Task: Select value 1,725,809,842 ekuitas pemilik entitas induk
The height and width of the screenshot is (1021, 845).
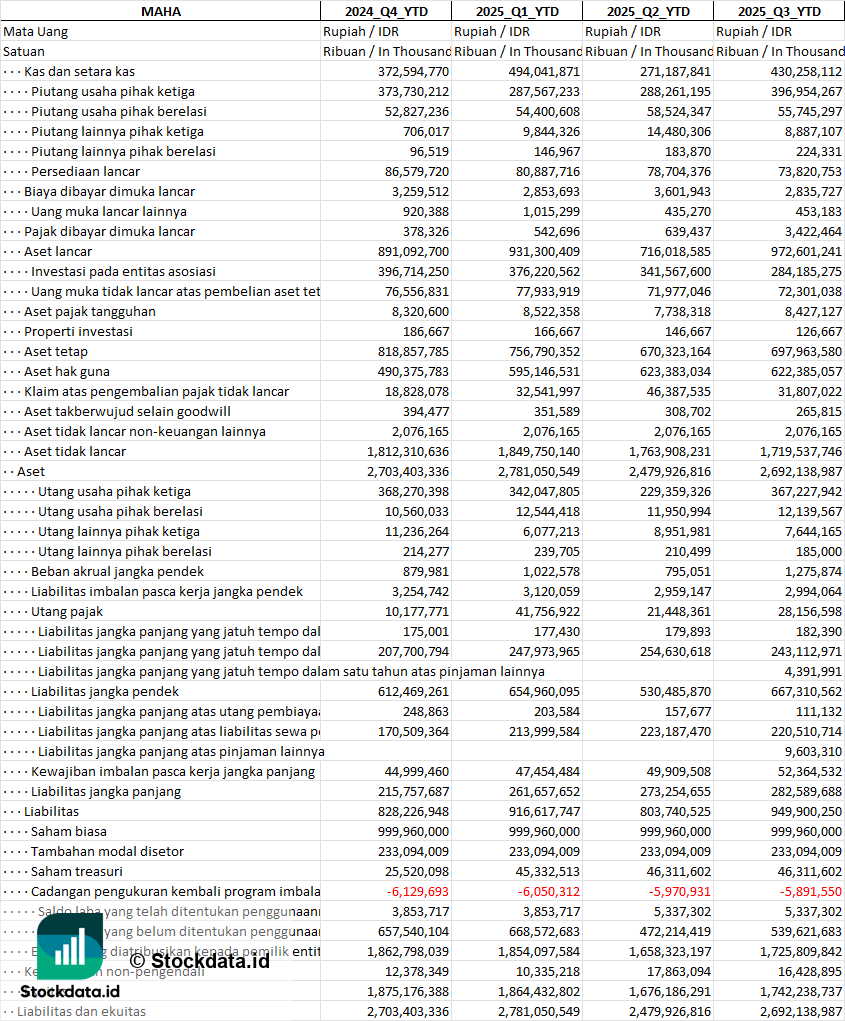Action: tap(801, 952)
